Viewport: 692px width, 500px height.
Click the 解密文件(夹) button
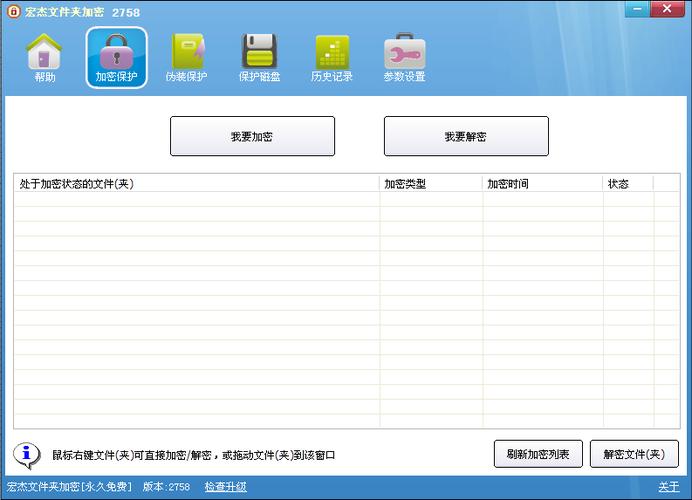click(x=634, y=454)
